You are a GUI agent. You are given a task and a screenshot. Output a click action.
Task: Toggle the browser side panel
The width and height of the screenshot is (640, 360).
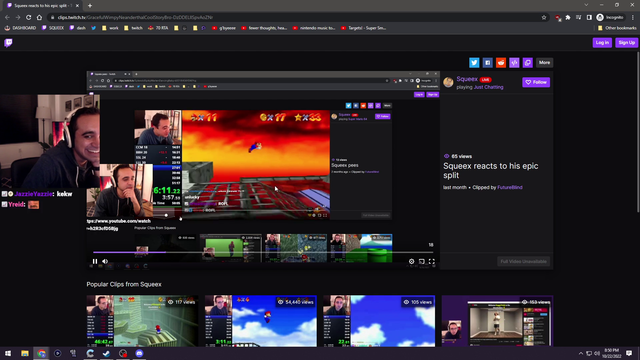(589, 17)
